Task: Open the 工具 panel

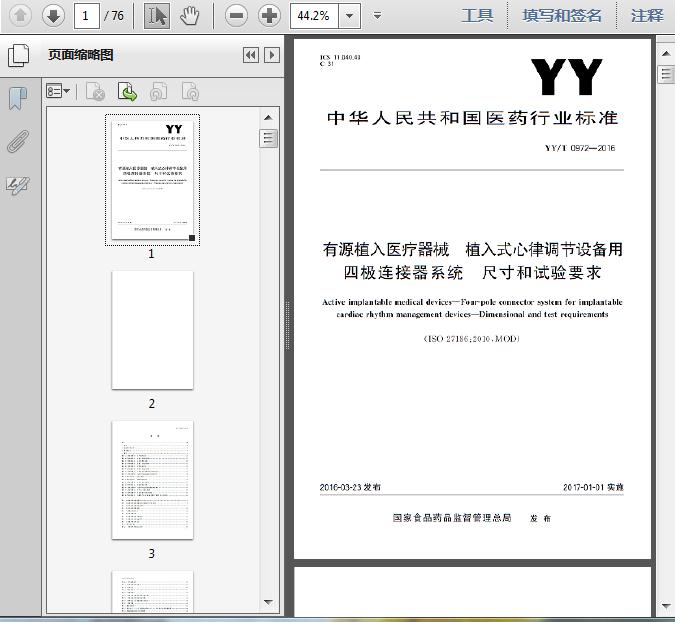Action: (477, 15)
